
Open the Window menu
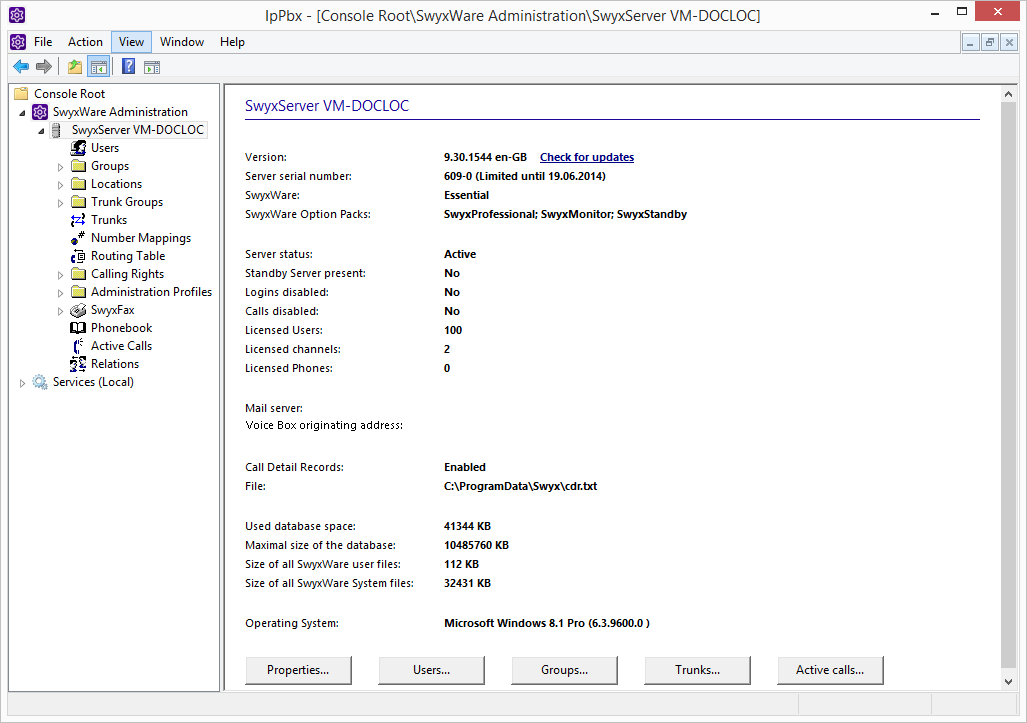tap(182, 42)
